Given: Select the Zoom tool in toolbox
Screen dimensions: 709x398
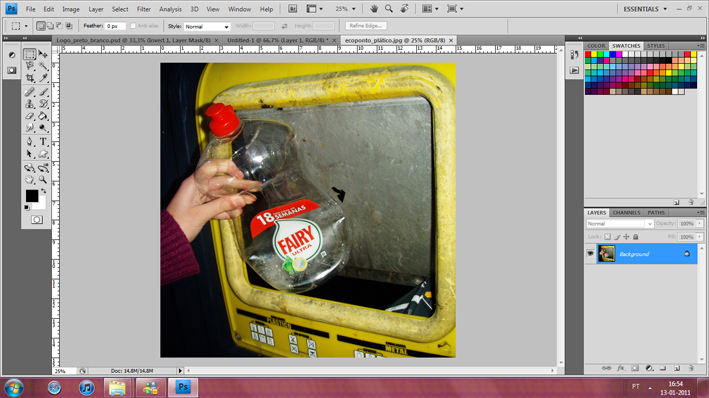Looking at the screenshot, I should click(x=43, y=180).
